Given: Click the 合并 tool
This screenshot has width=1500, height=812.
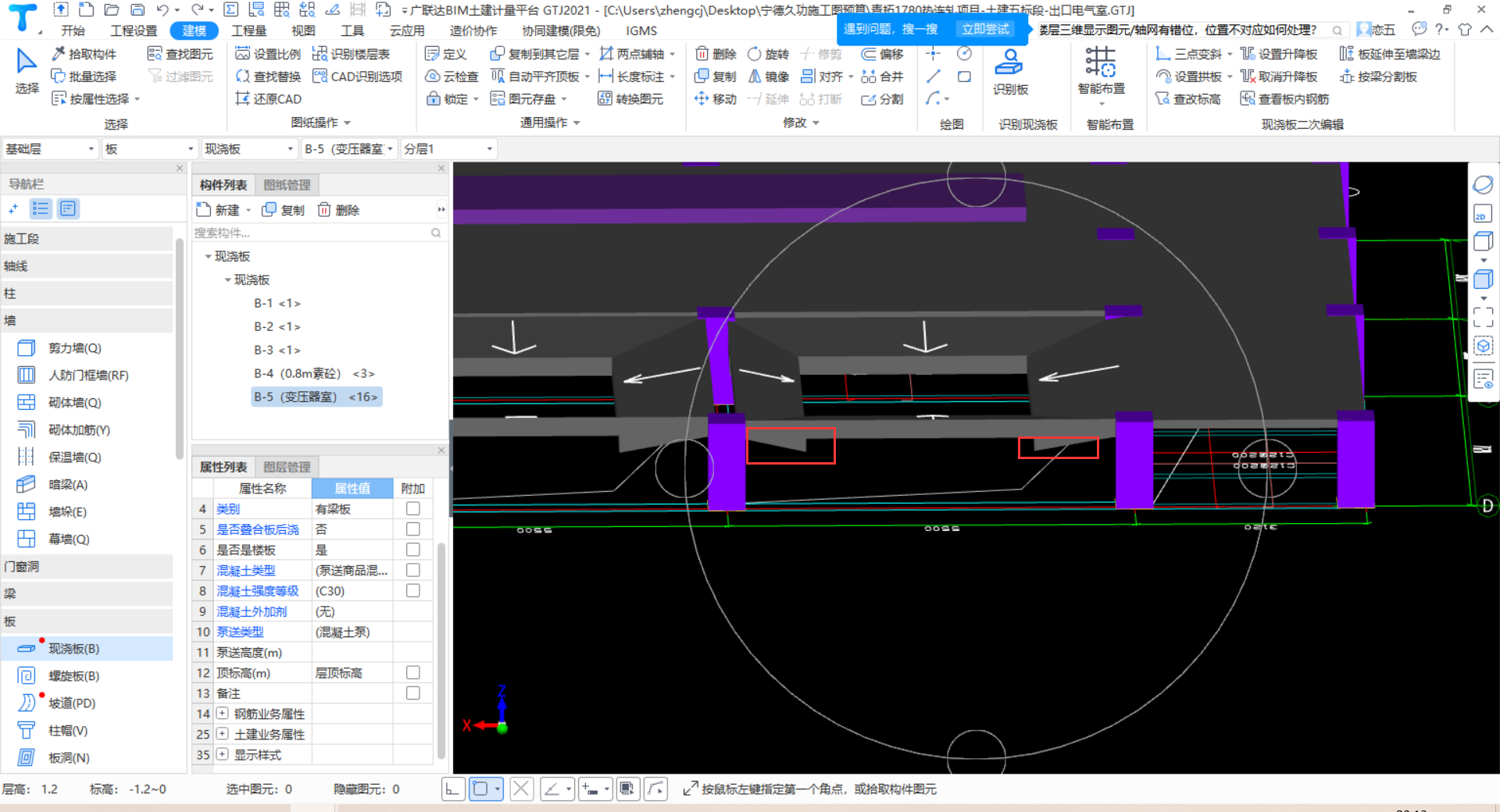Looking at the screenshot, I should coord(882,77).
